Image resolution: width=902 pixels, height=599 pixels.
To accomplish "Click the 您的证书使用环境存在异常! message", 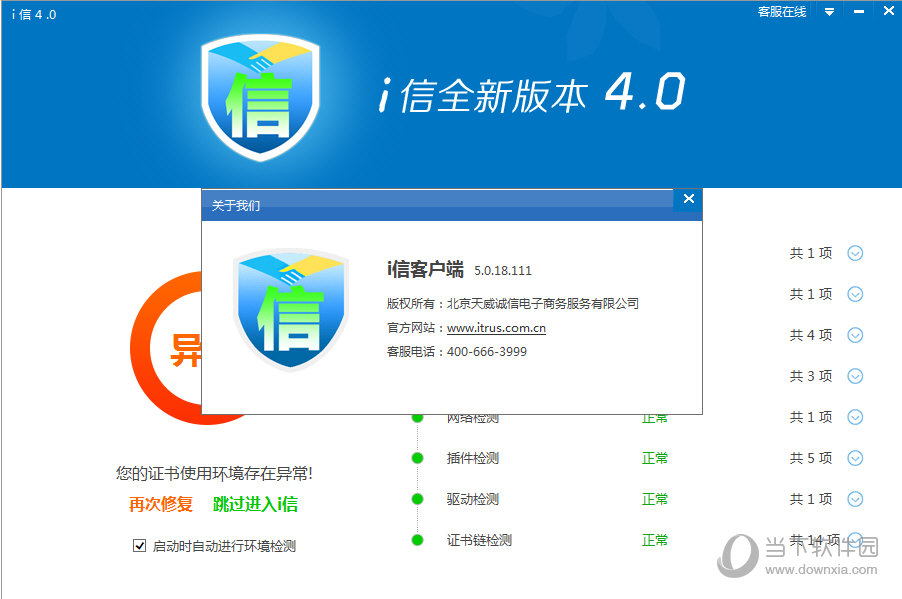I will [214, 474].
